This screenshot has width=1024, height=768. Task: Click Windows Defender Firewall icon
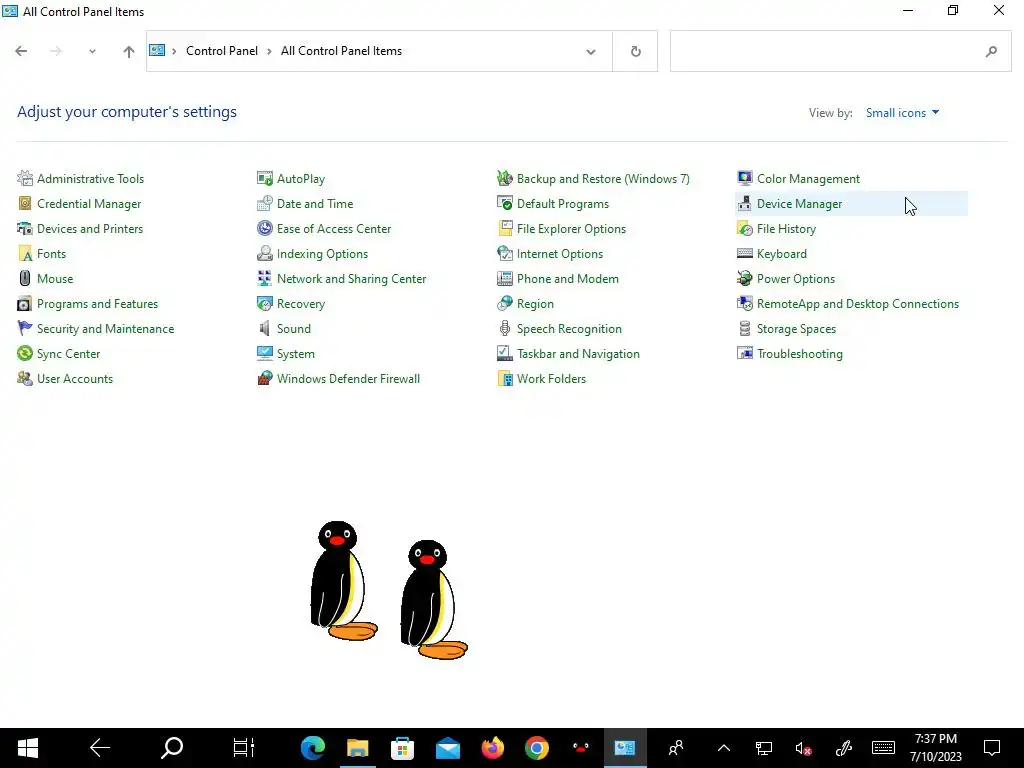coord(264,378)
